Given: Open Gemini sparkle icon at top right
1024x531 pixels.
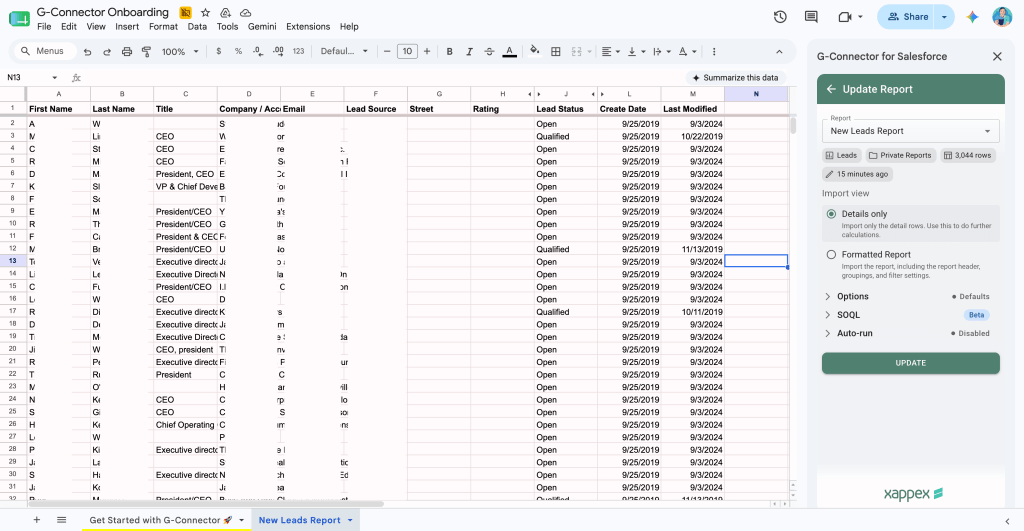Looking at the screenshot, I should point(972,17).
